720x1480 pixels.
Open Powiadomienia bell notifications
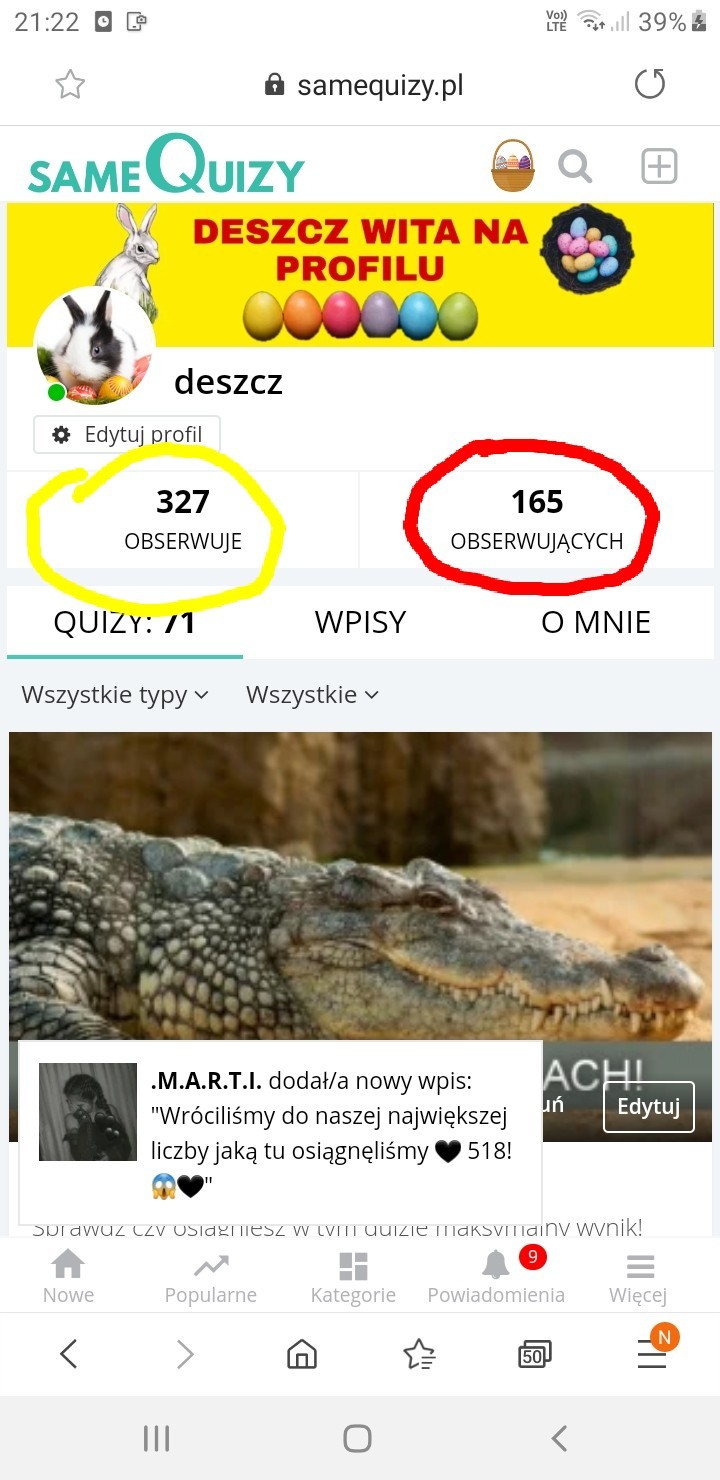tap(496, 1277)
